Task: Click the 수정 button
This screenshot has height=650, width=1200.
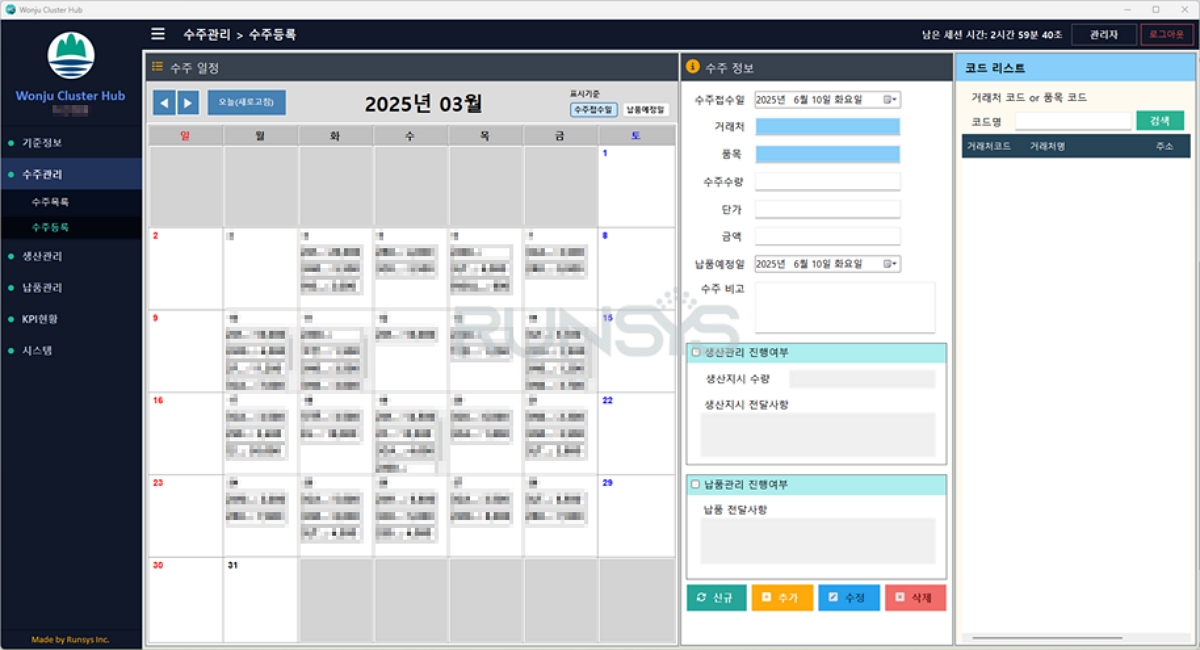Action: pos(849,598)
